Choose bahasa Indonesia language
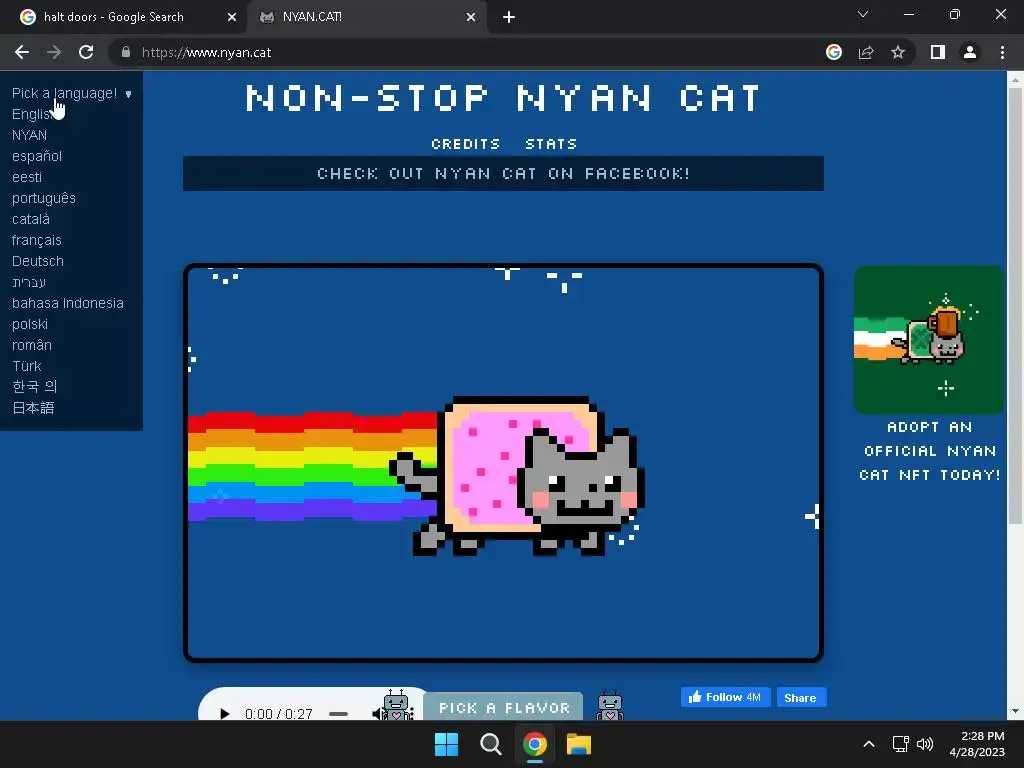 coord(67,303)
